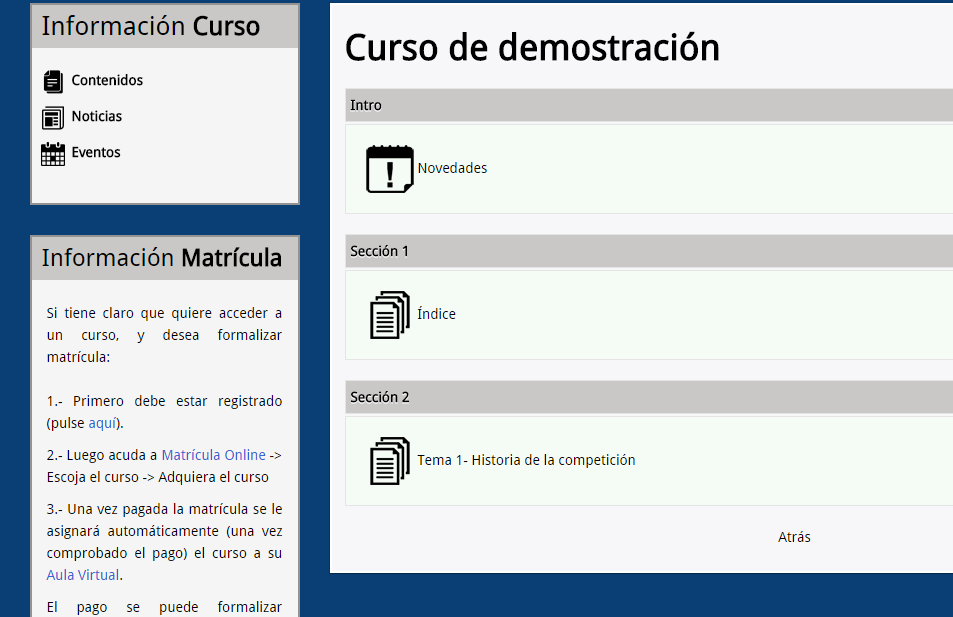Visit the Aula Virtual link
Viewport: 953px width, 617px height.
[83, 575]
